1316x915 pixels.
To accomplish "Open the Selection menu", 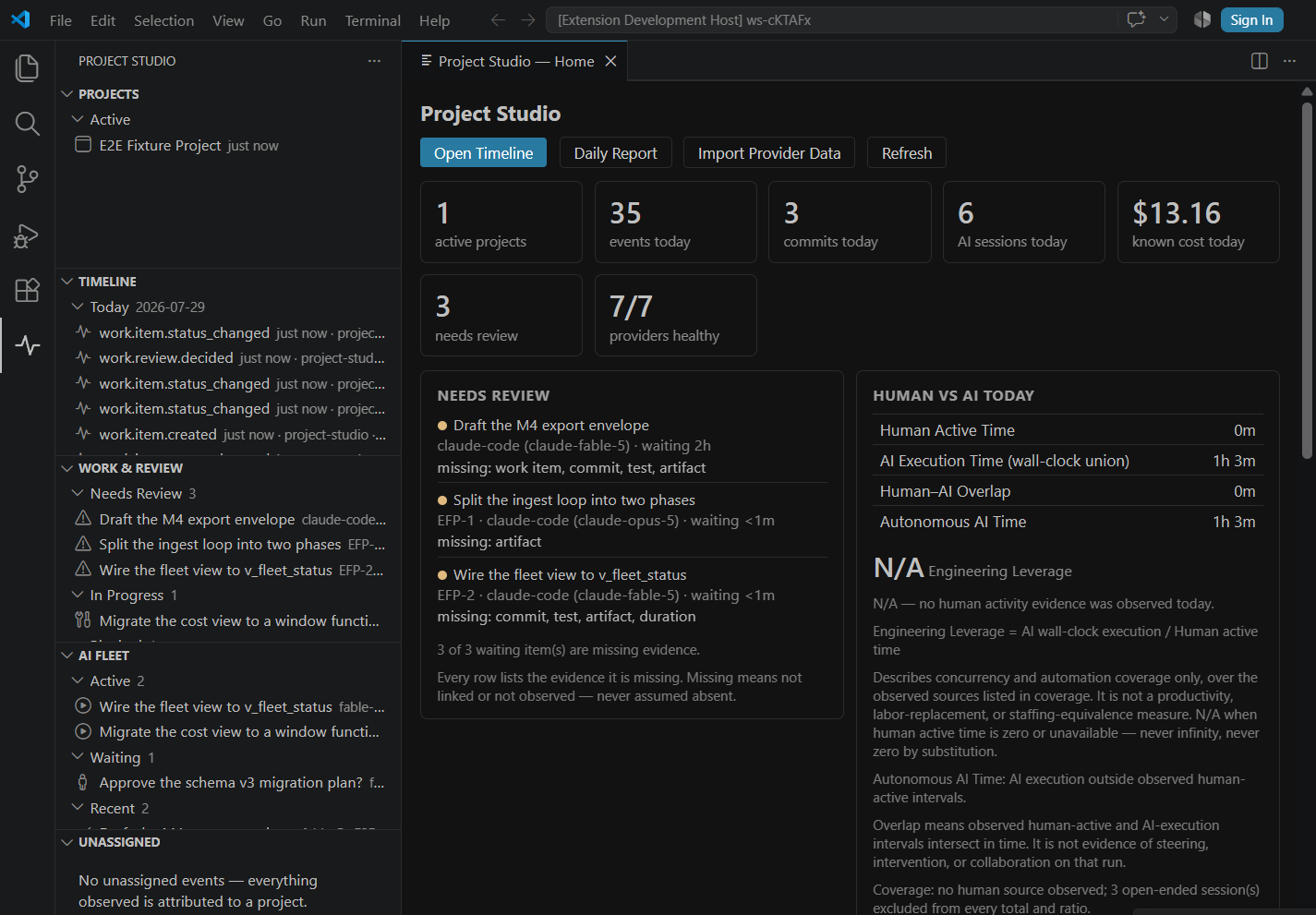I will (x=163, y=20).
